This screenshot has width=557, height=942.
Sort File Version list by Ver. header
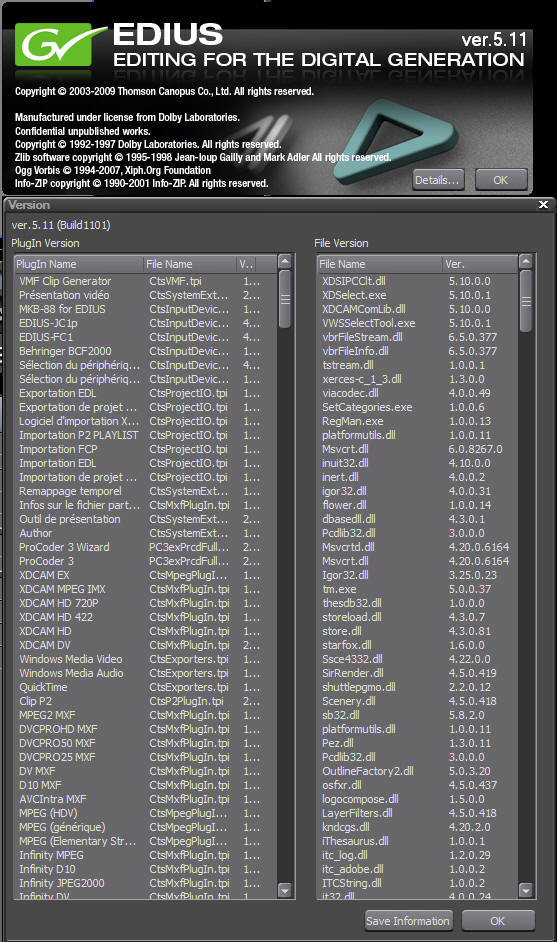click(480, 264)
